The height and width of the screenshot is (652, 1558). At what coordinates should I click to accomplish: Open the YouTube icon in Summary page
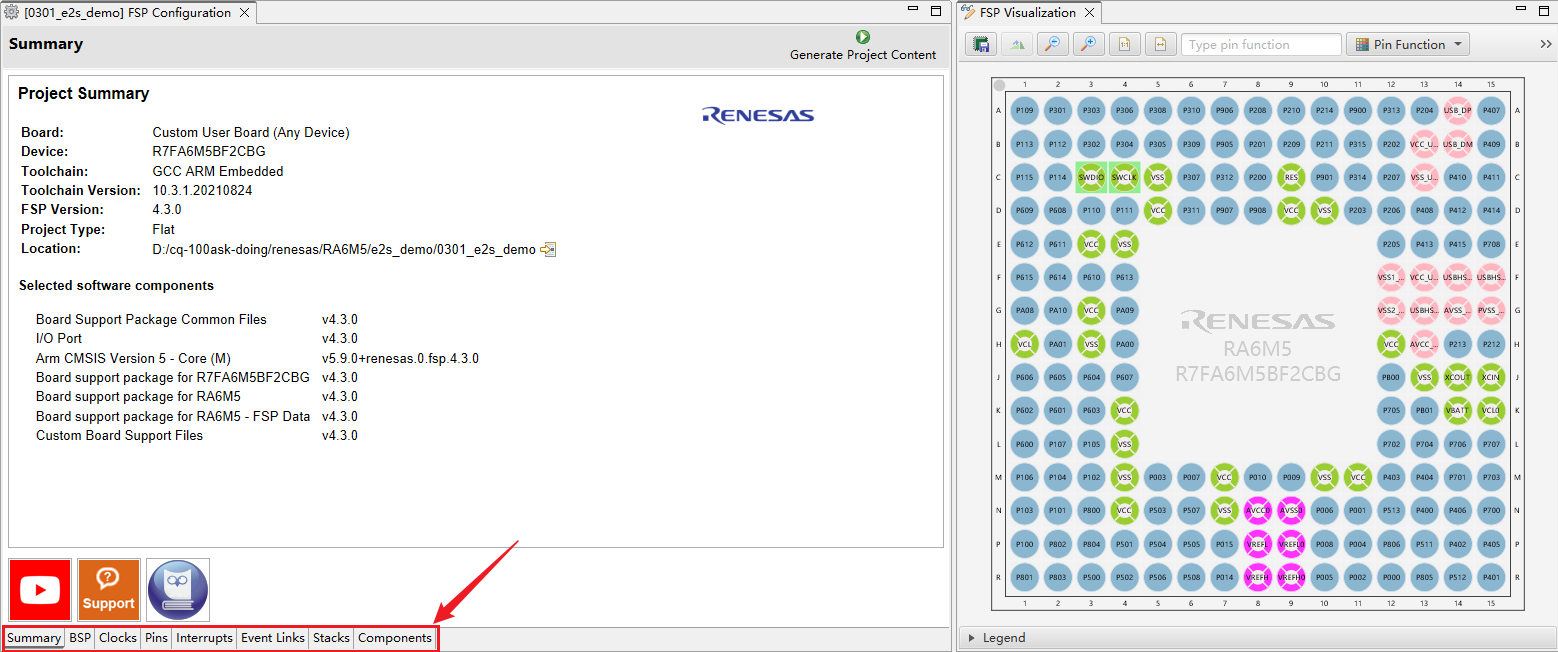point(40,590)
